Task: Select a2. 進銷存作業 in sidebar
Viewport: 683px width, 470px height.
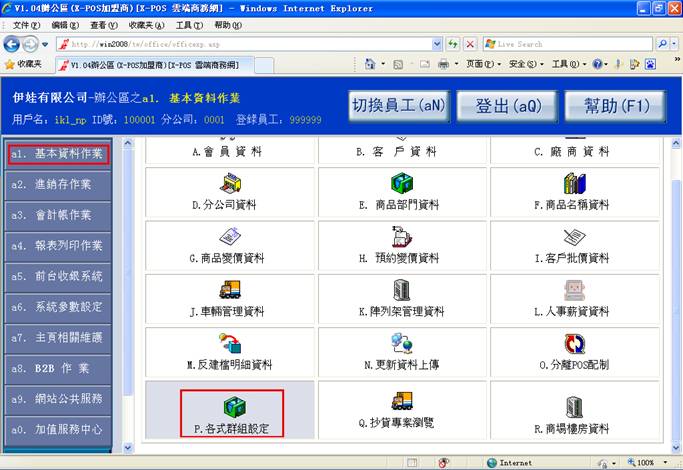Action: pyautogui.click(x=56, y=185)
